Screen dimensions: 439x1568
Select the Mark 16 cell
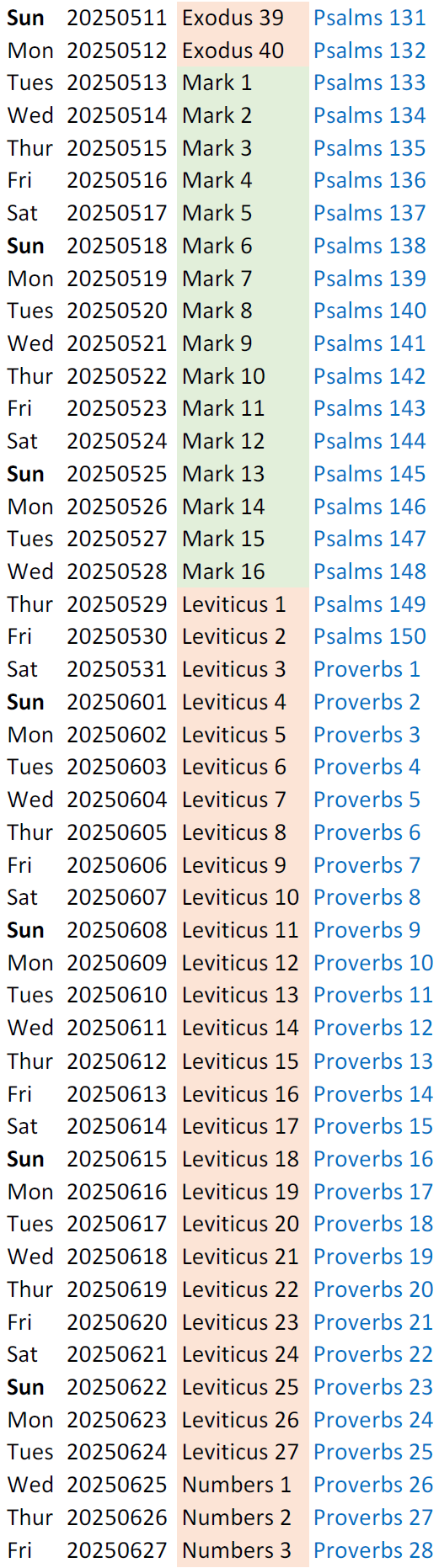(x=243, y=571)
